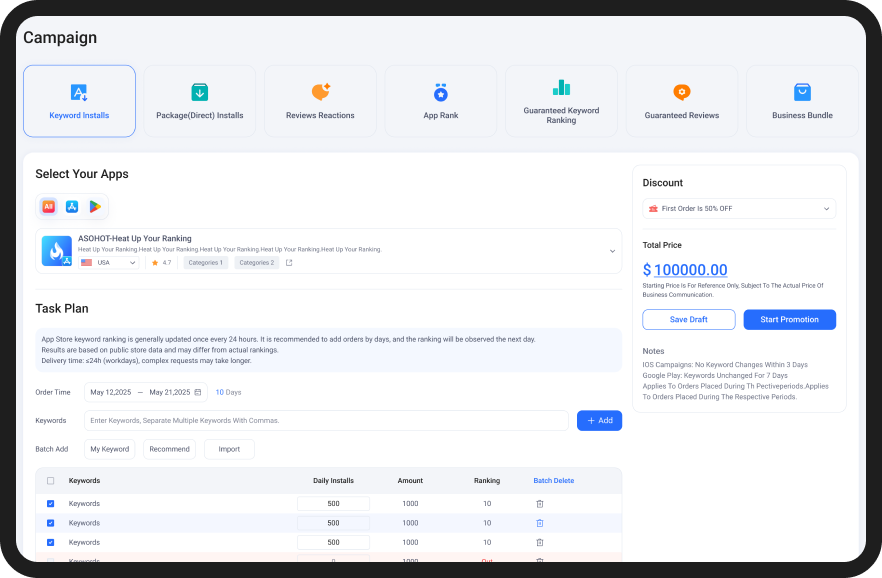Click the Categories 1 tag
The width and height of the screenshot is (882, 578).
pyautogui.click(x=206, y=263)
